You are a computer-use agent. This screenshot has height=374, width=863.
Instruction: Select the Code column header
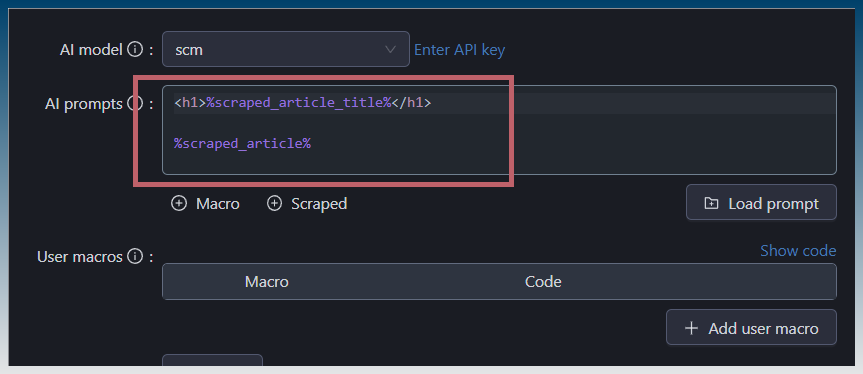coord(543,282)
